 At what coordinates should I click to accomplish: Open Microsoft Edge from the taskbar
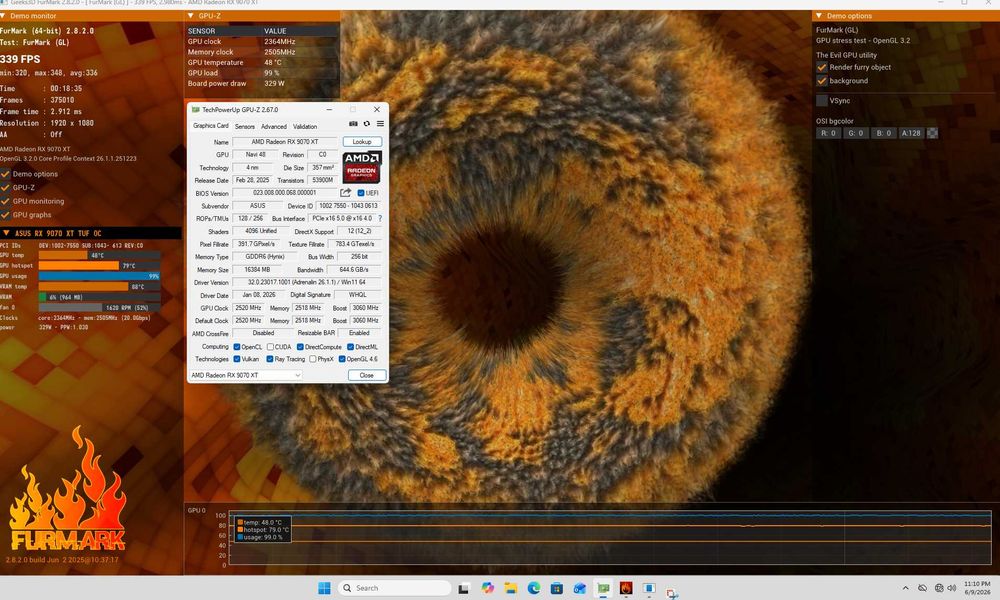pyautogui.click(x=534, y=588)
